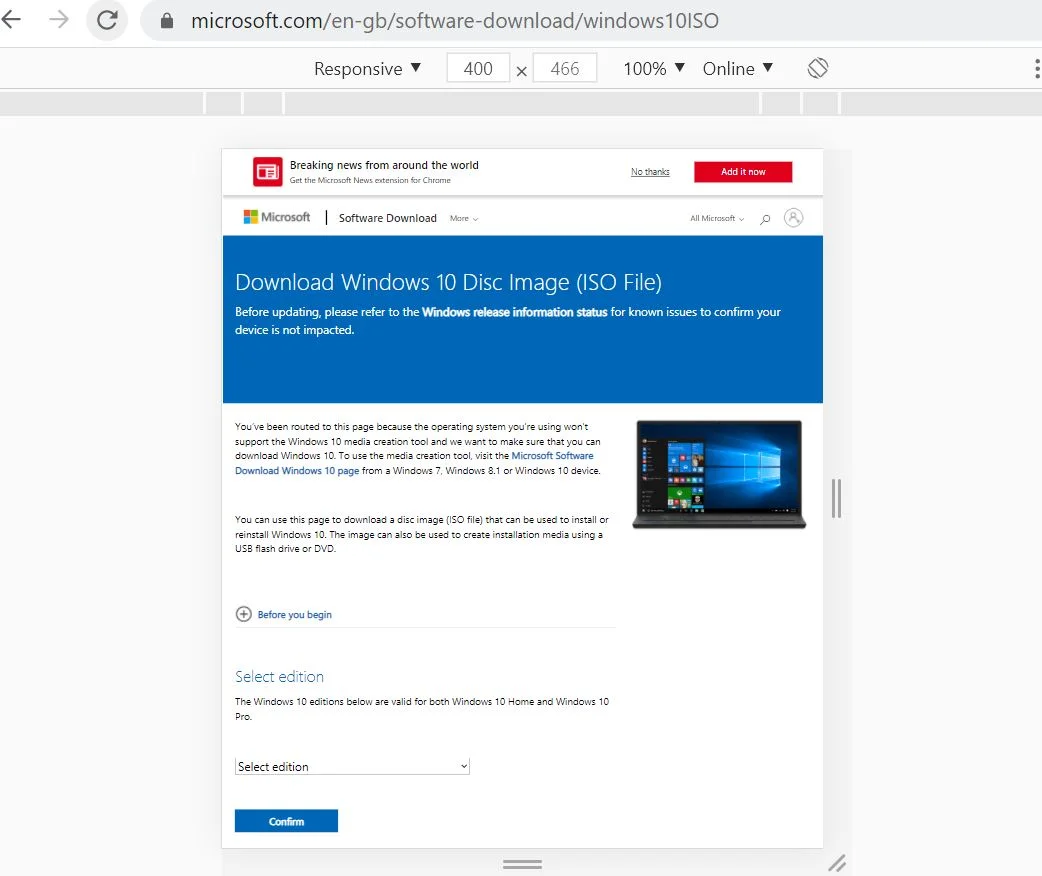Open the Online throttling dropdown
The image size is (1042, 876).
tap(738, 68)
